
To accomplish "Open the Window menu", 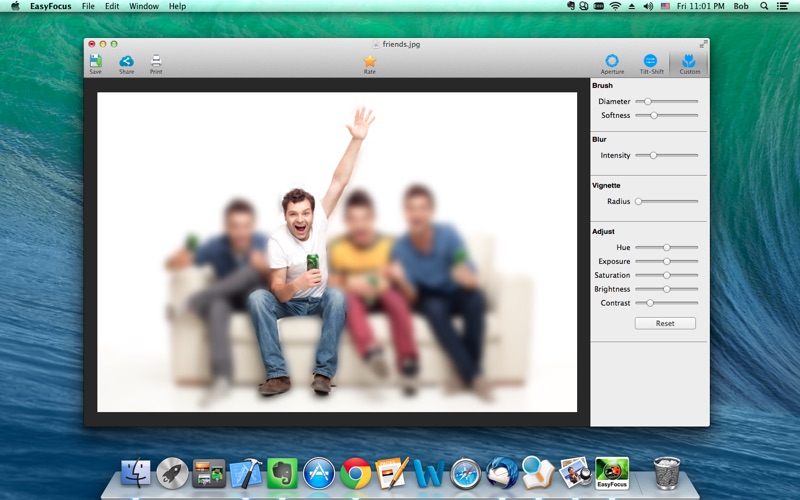I will [x=144, y=6].
